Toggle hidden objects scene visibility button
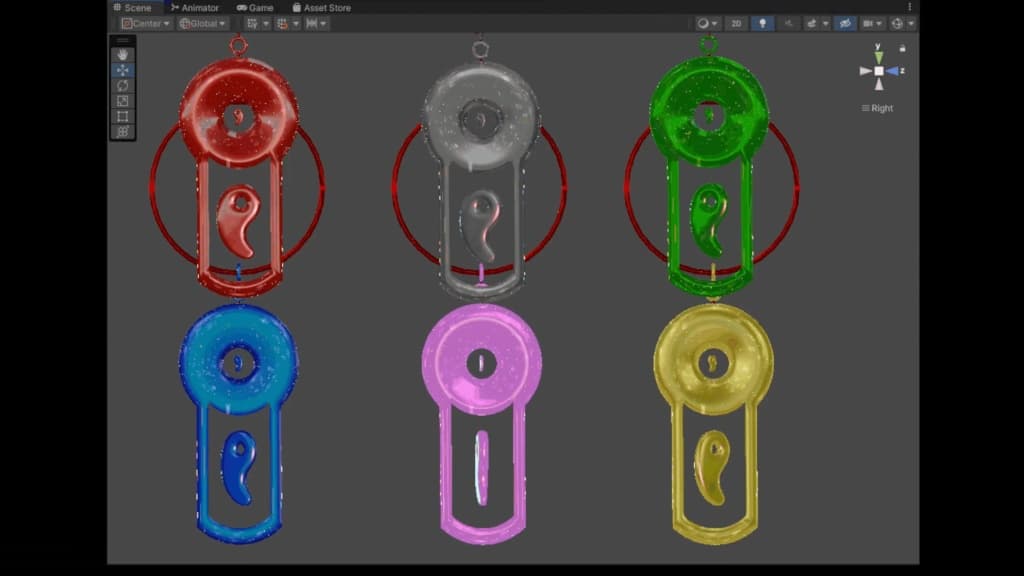The width and height of the screenshot is (1024, 576). pos(845,23)
